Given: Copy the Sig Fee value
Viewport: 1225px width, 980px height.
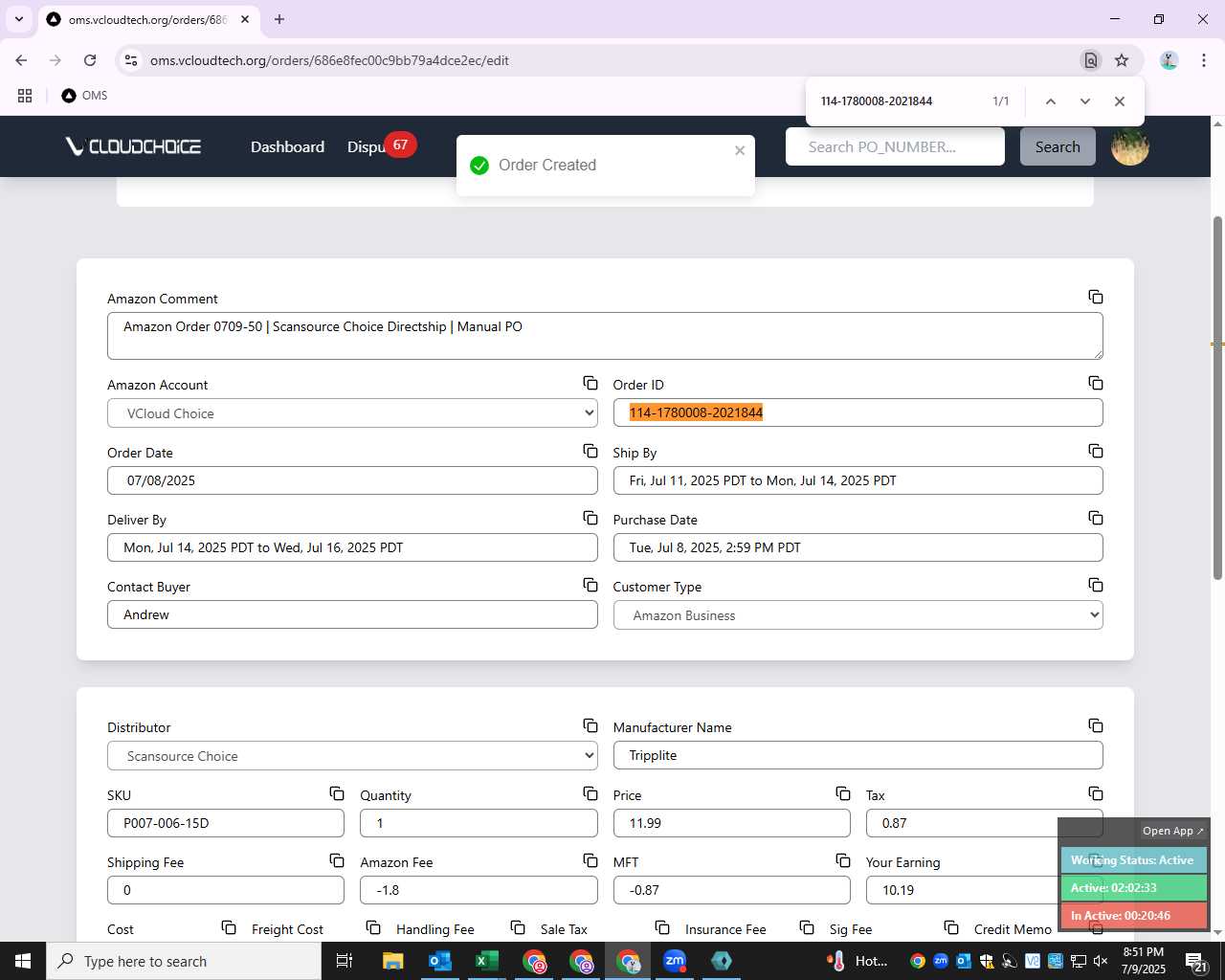Looking at the screenshot, I should (x=951, y=927).
